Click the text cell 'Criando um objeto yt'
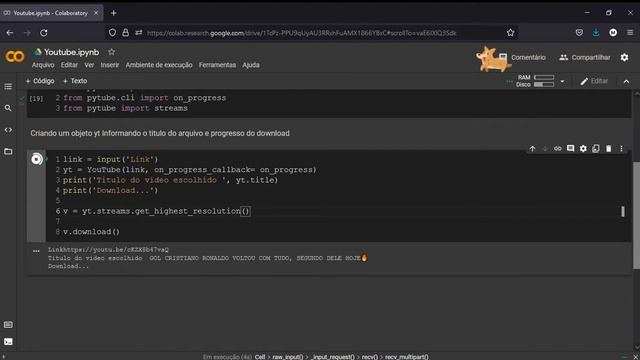 (160, 133)
